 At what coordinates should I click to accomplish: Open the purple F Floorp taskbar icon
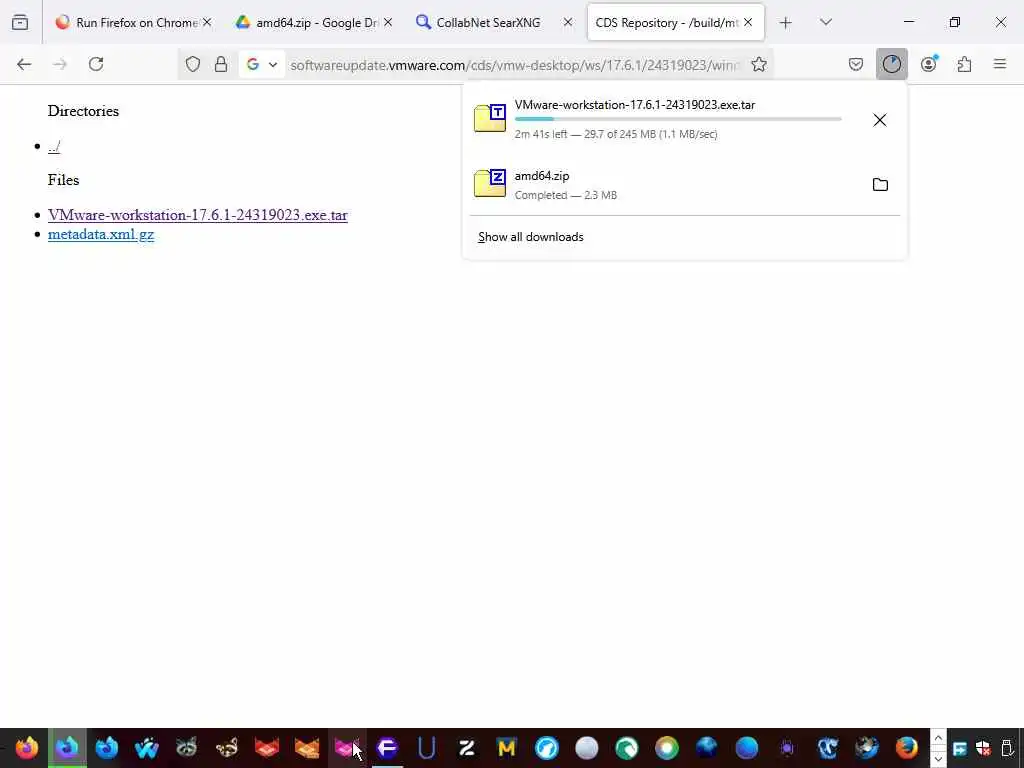coord(387,748)
